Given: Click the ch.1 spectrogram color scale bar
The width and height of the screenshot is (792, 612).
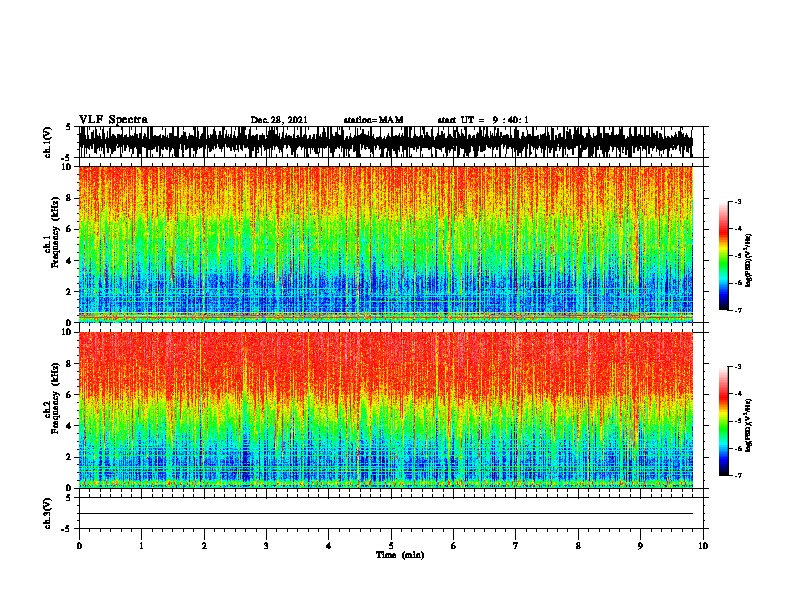Looking at the screenshot, I should coord(724,256).
